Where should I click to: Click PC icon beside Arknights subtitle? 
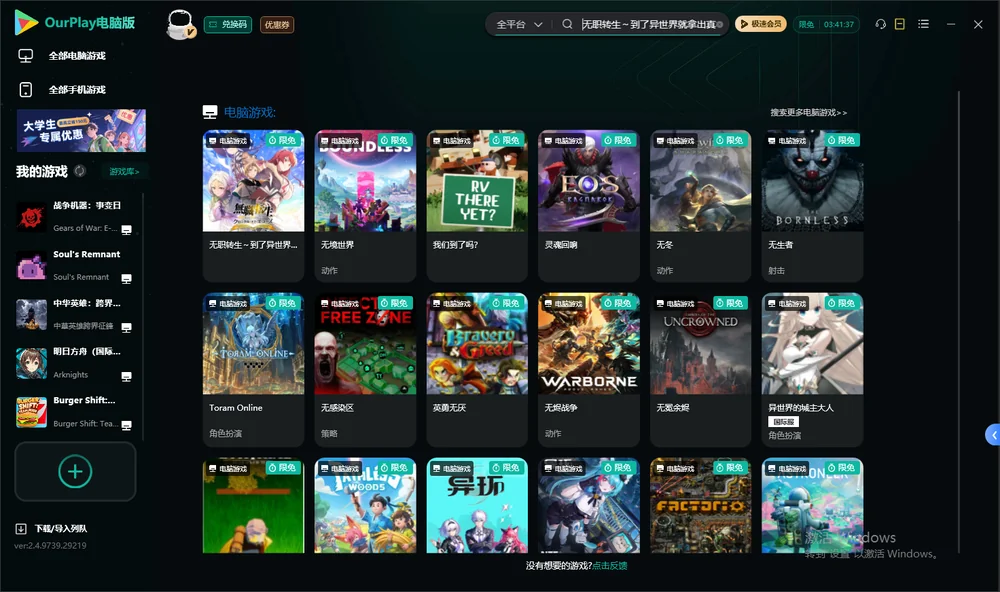(x=126, y=376)
